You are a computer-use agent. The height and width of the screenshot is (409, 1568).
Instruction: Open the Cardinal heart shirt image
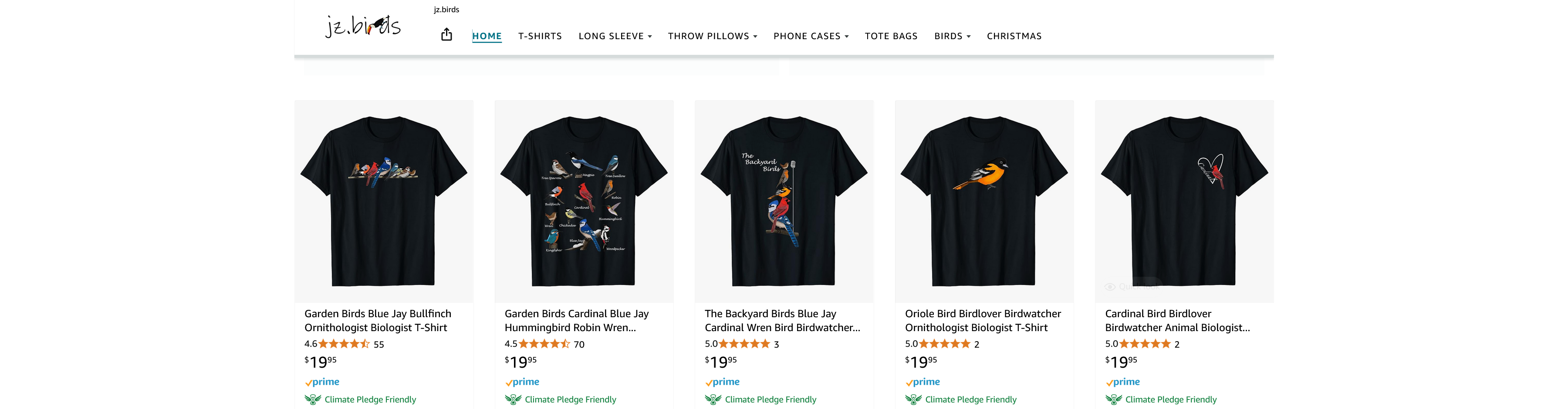1184,201
